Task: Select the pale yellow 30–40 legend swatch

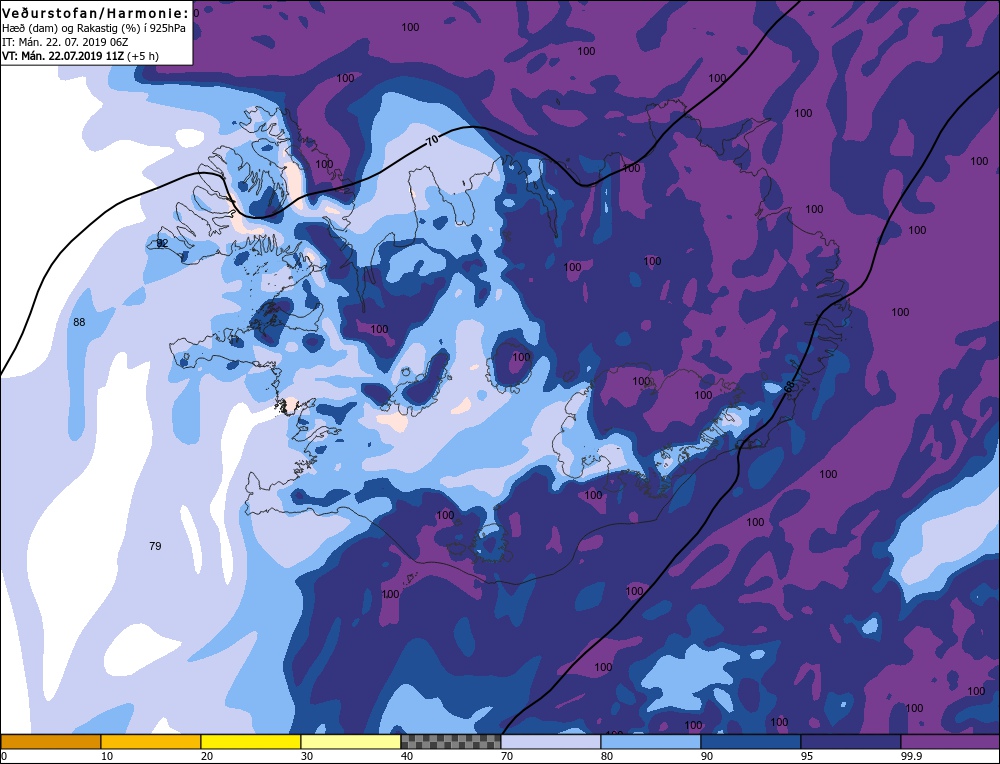Action: [x=351, y=741]
